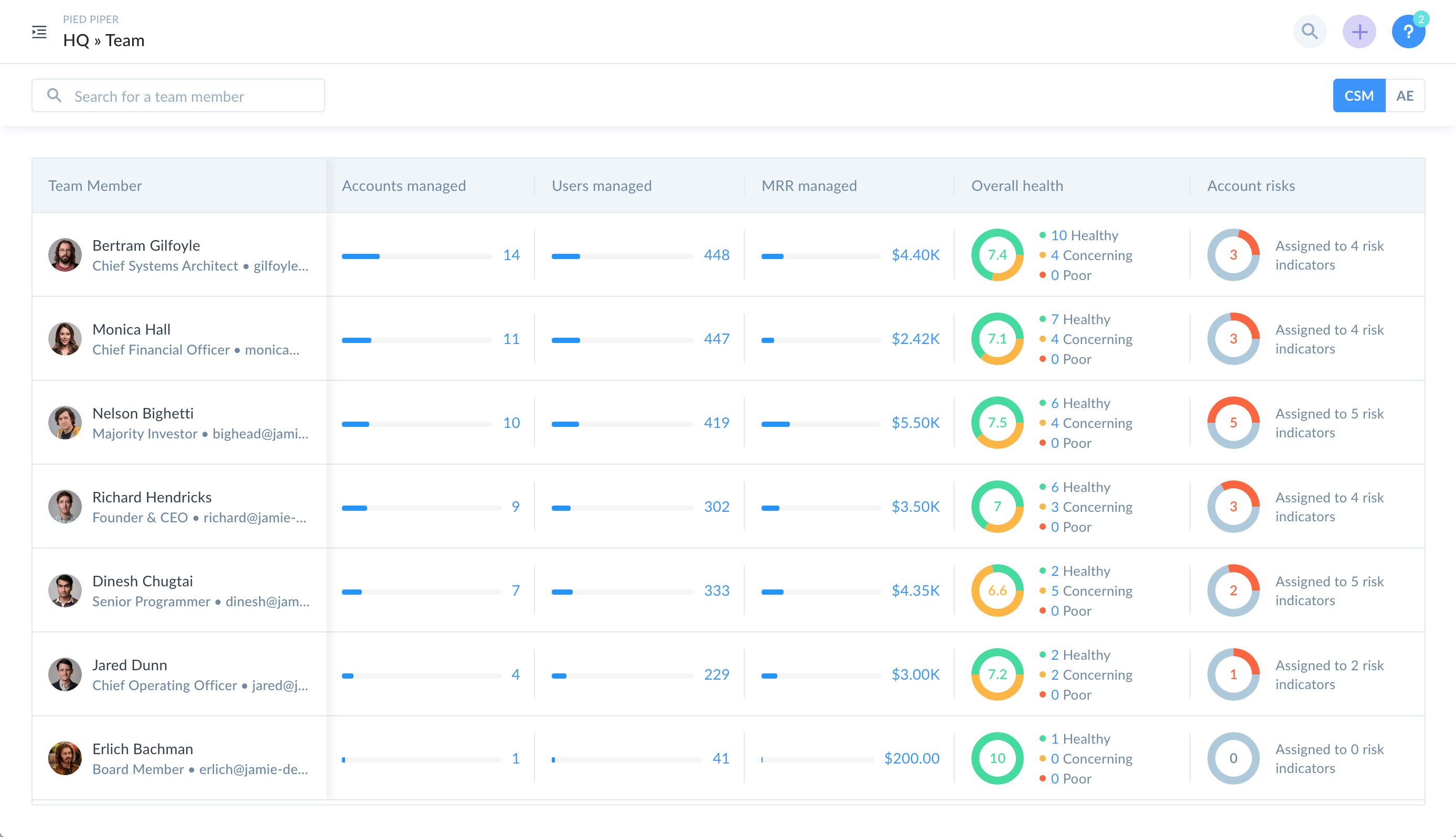
Task: Click the Team Member column header
Action: pyautogui.click(x=95, y=186)
